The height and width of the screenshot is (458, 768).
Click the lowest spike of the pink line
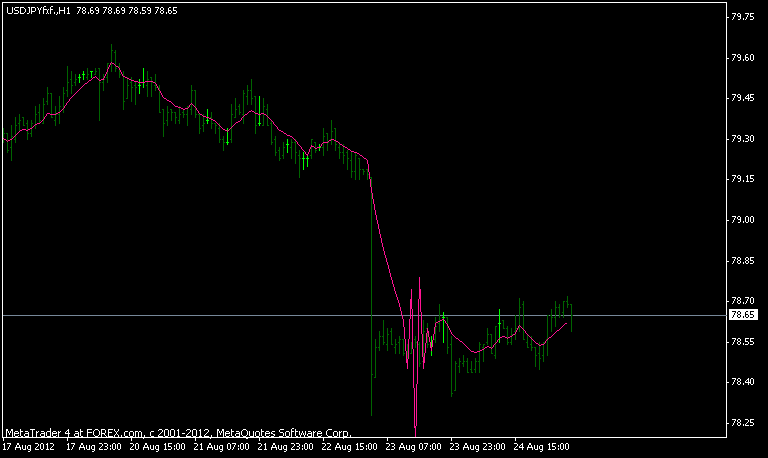pos(415,426)
